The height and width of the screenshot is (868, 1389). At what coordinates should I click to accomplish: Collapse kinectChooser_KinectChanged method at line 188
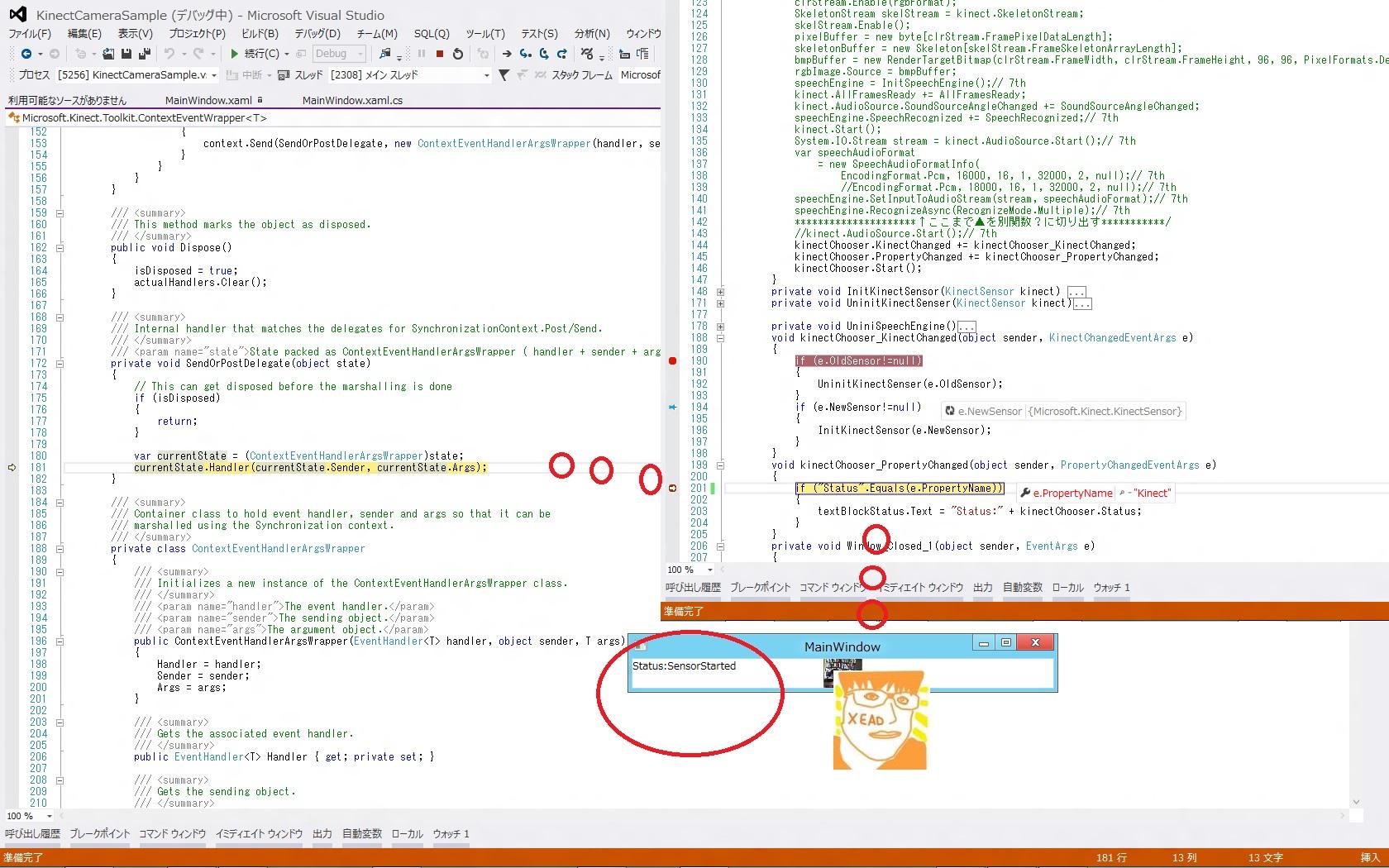coord(720,338)
